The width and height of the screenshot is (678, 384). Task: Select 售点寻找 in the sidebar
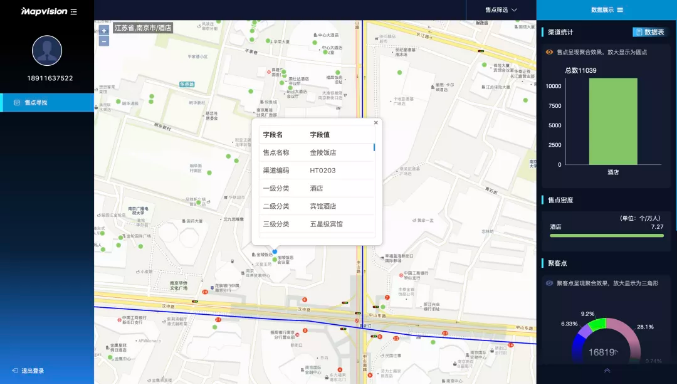47,102
